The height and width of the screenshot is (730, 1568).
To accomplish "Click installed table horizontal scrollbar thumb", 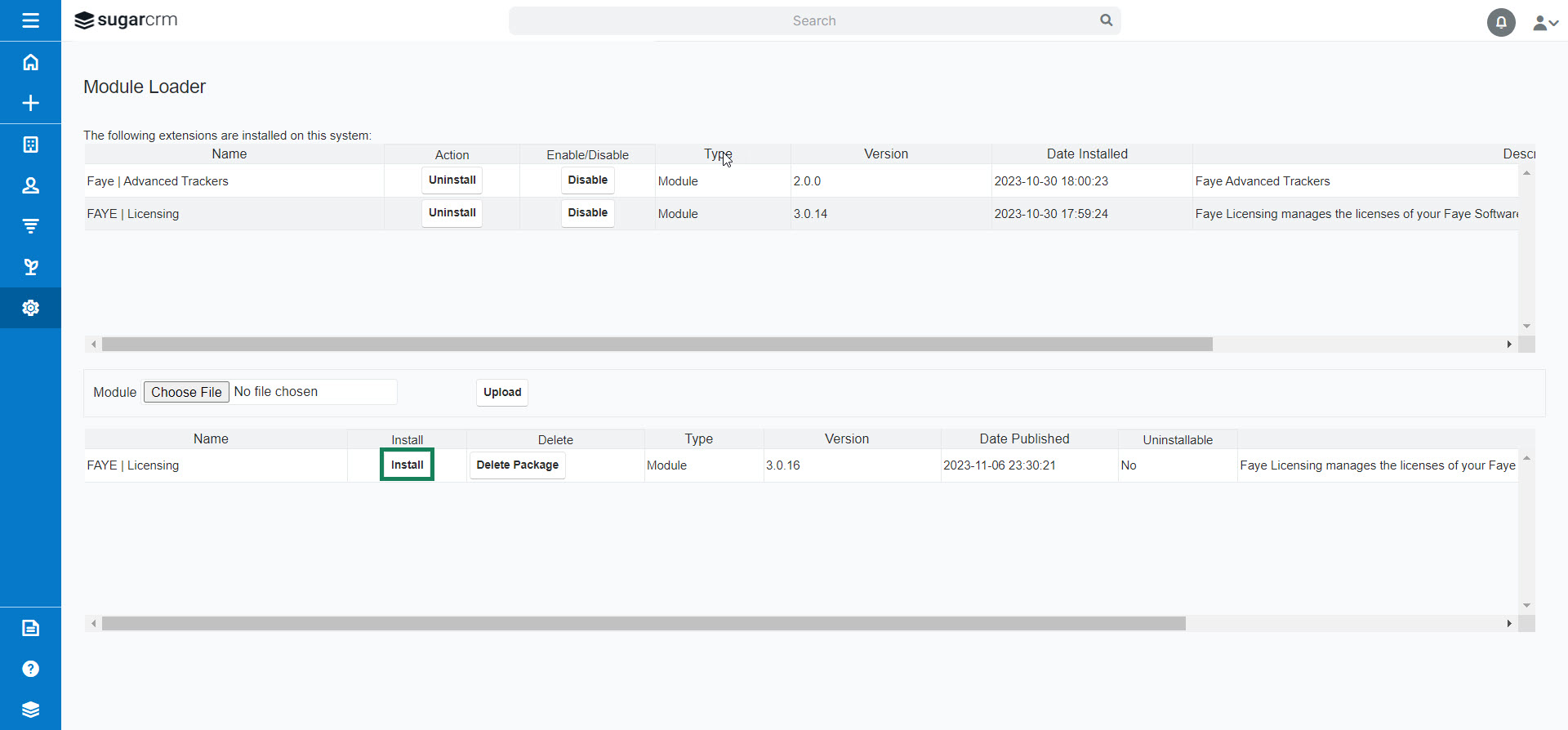I will 657,345.
